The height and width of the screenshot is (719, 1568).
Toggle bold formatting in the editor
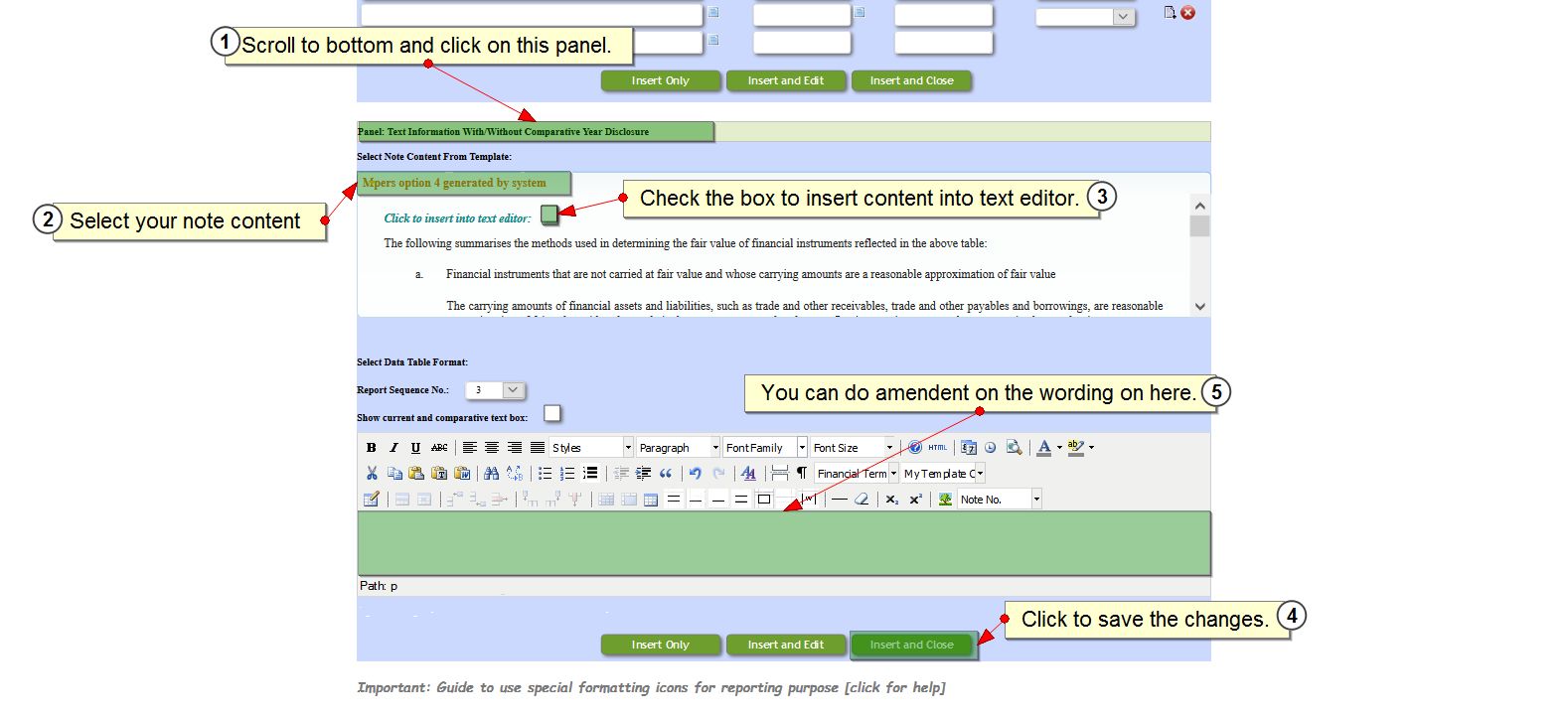point(372,448)
